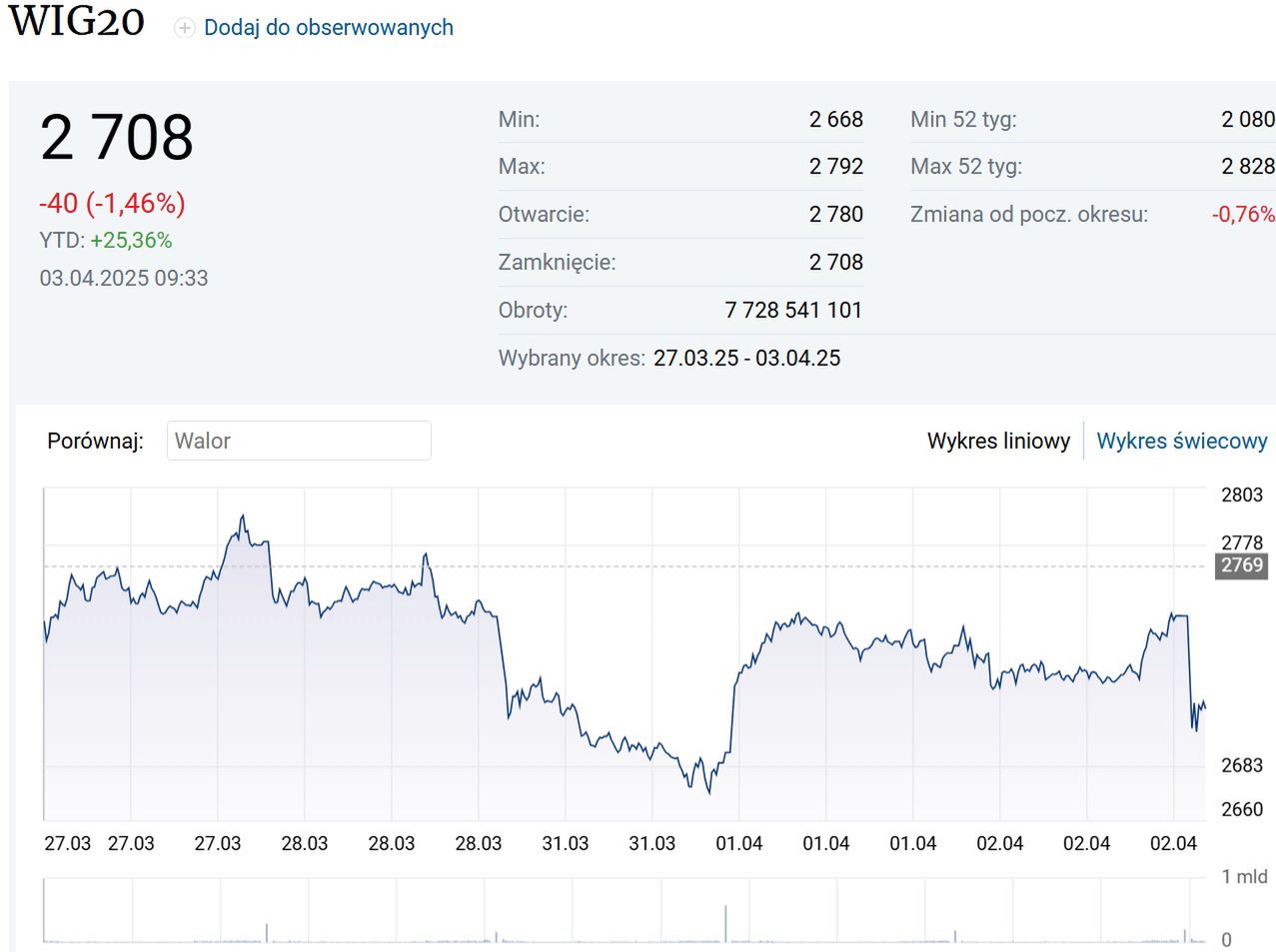The width and height of the screenshot is (1276, 952).
Task: Click the red -40 (-1,46%) change figure
Action: click(112, 203)
